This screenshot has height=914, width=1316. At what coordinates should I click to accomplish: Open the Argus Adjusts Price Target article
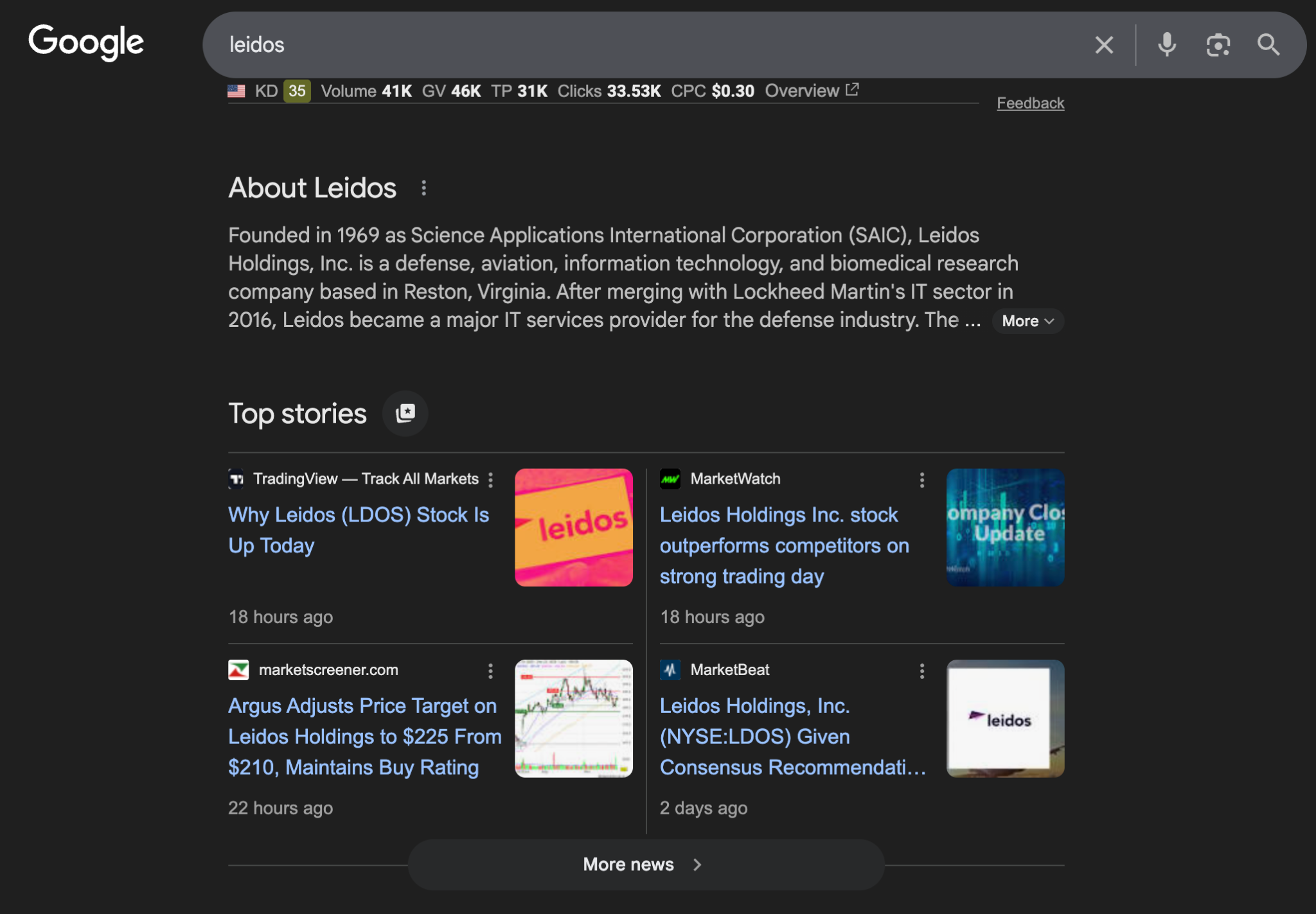click(x=364, y=736)
